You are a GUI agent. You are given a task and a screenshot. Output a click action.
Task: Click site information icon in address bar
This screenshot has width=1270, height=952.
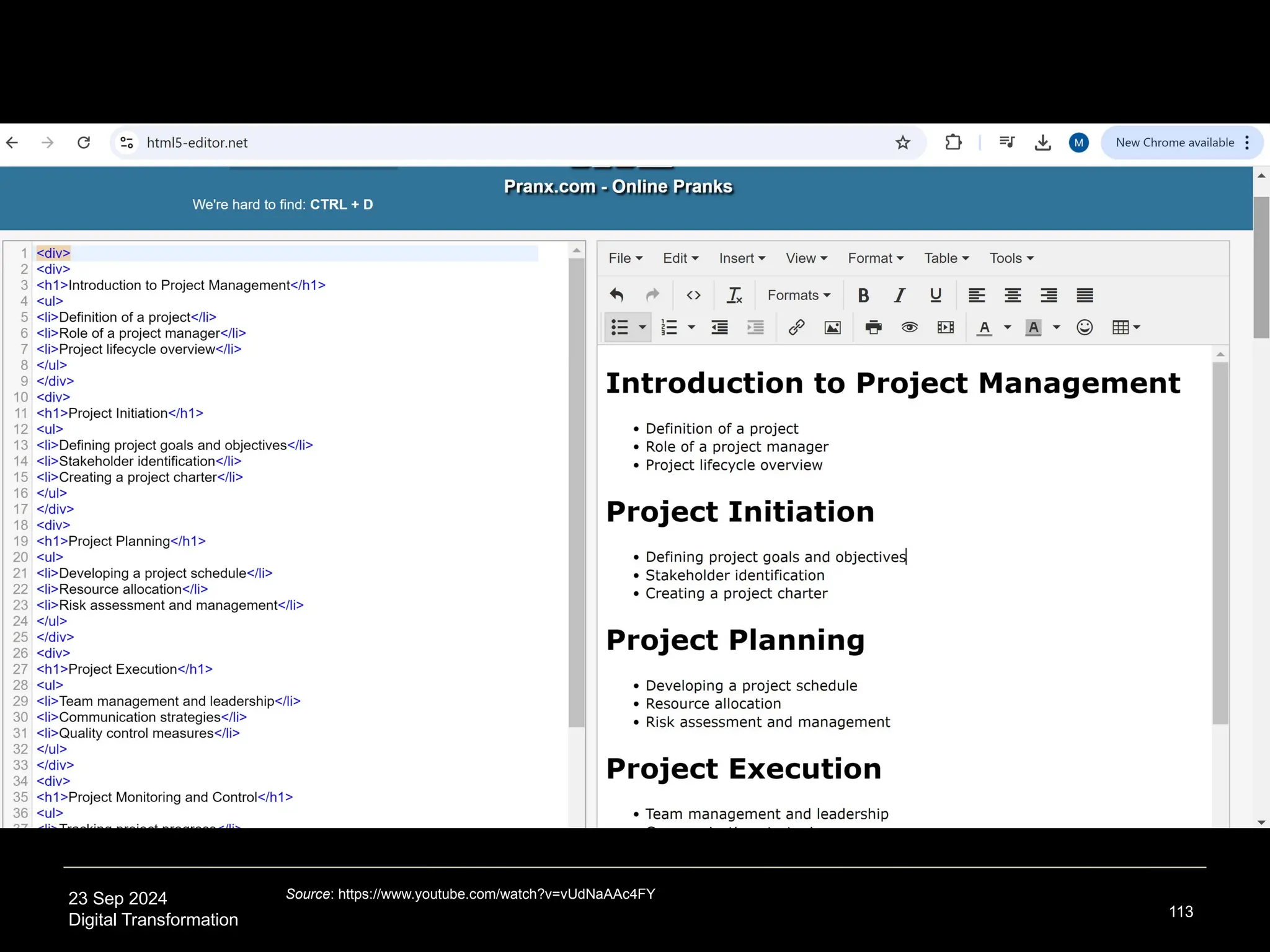127,143
